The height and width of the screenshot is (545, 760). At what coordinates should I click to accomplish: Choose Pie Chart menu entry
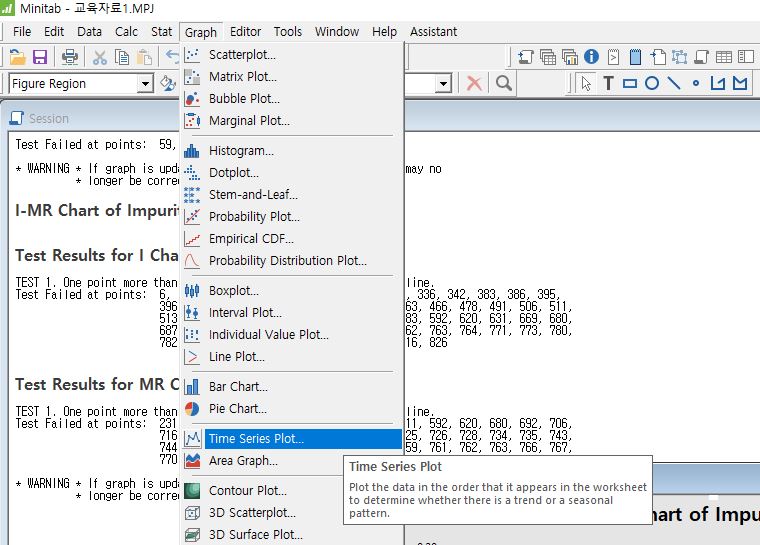(x=292, y=409)
